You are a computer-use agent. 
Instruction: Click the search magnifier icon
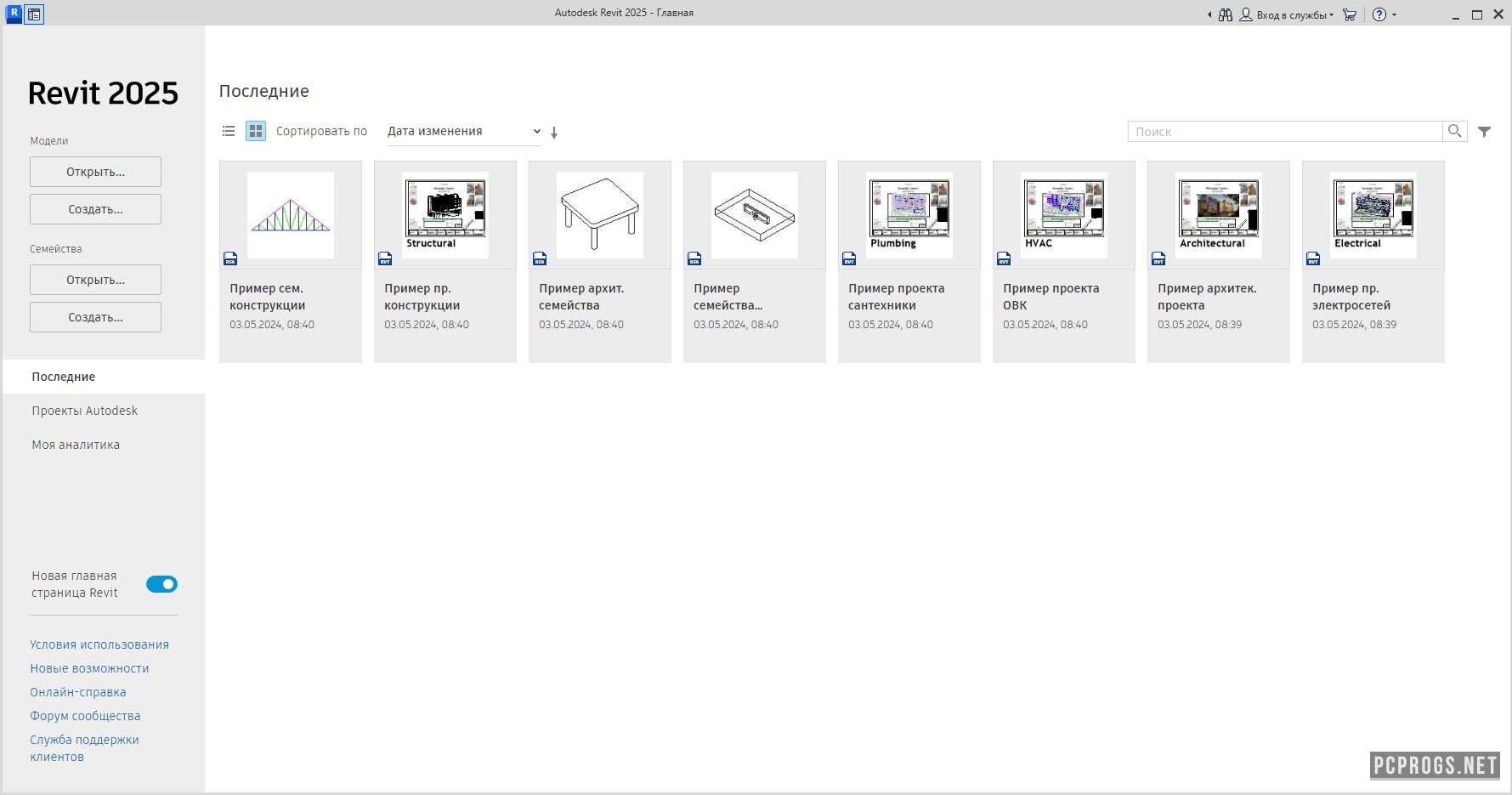point(1454,131)
